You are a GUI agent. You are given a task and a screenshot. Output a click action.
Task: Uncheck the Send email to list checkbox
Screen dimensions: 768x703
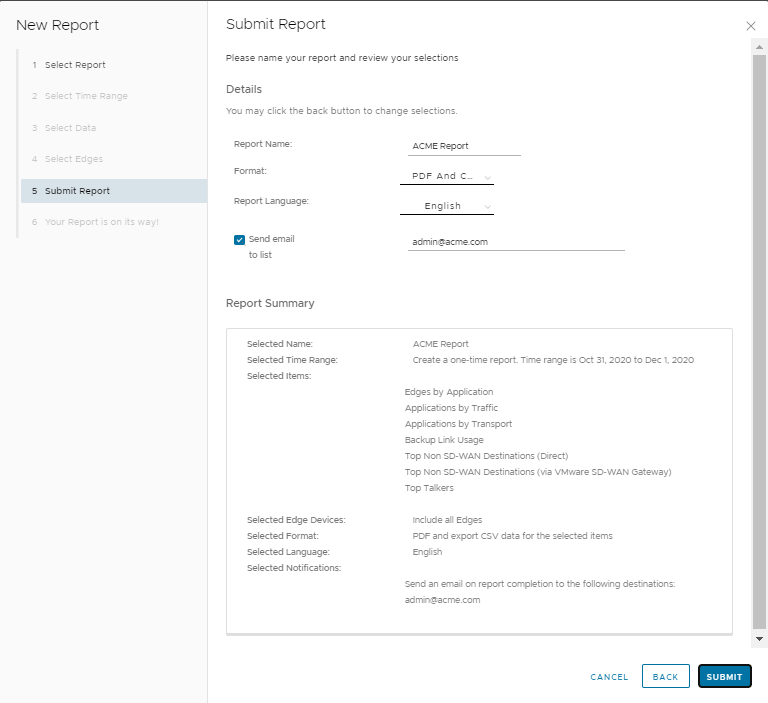pyautogui.click(x=240, y=240)
